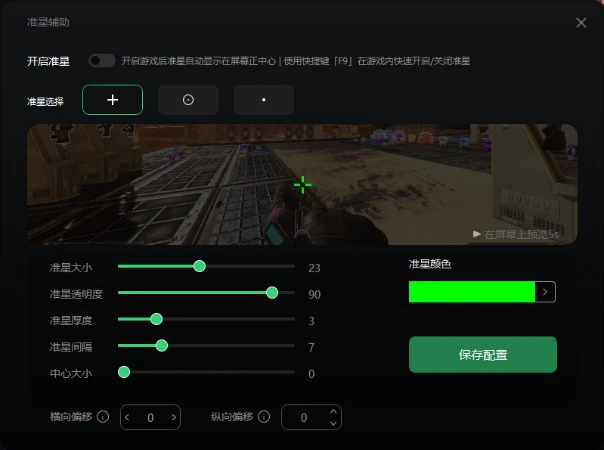The image size is (604, 450).
Task: Click the 准星透明度 slider handle
Action: 272,293
